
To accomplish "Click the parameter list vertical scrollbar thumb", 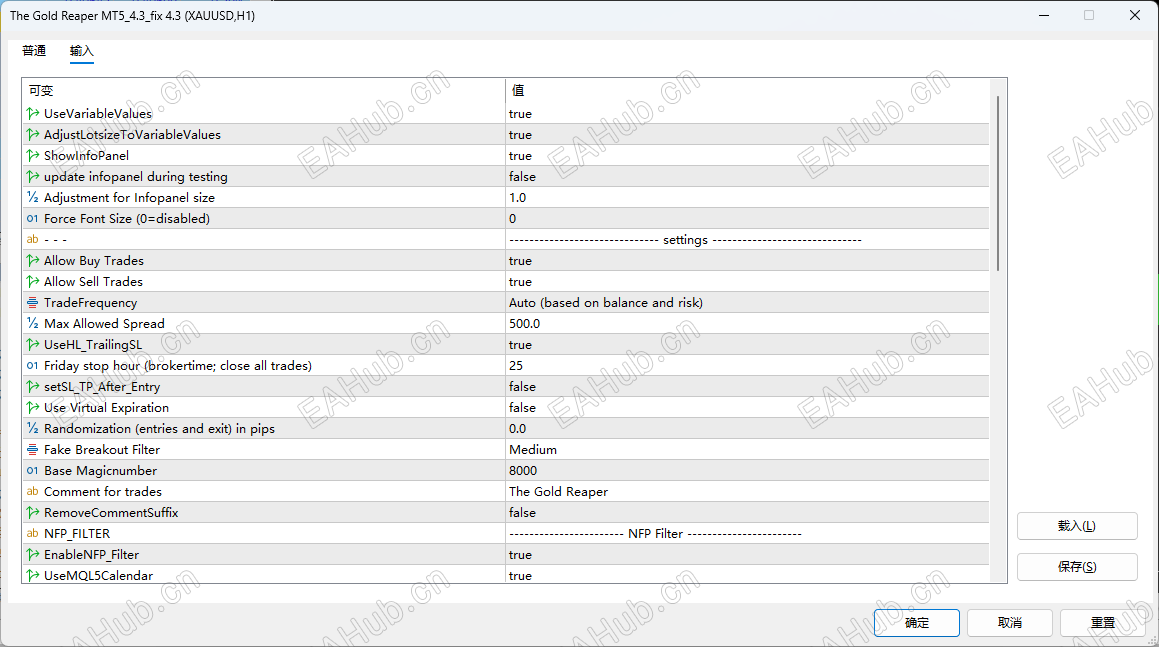I will [998, 183].
